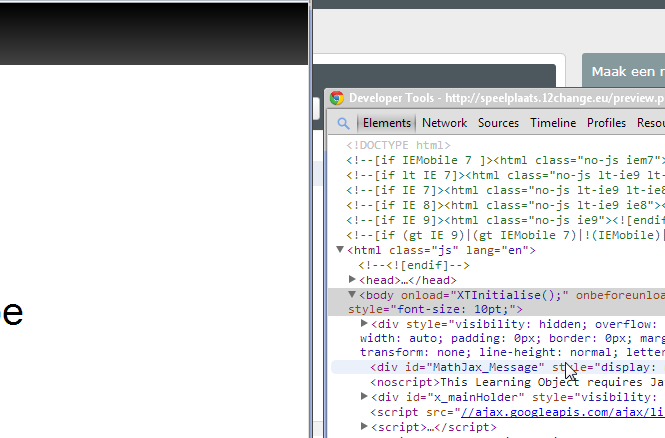The height and width of the screenshot is (438, 665).
Task: Select the 'if IE 9' comment line
Action: (505, 220)
